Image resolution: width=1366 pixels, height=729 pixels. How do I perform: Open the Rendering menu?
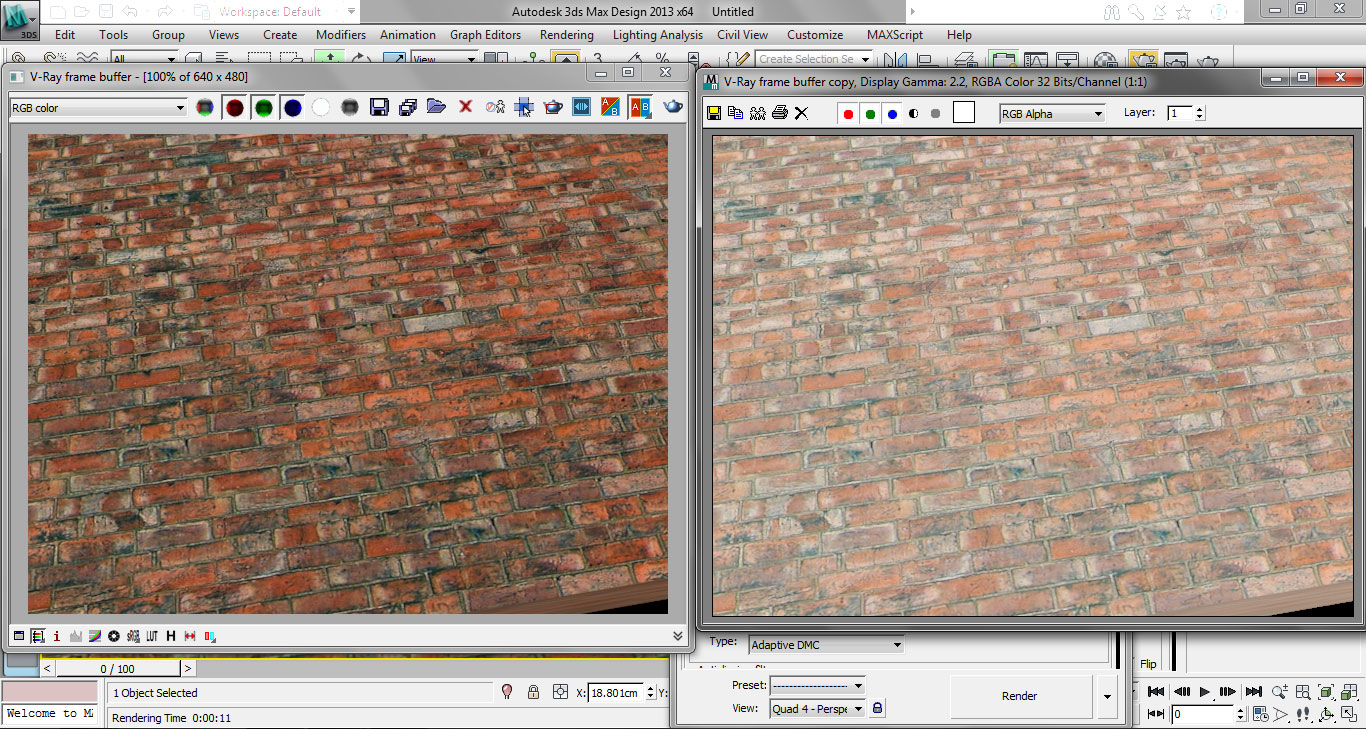pos(566,34)
